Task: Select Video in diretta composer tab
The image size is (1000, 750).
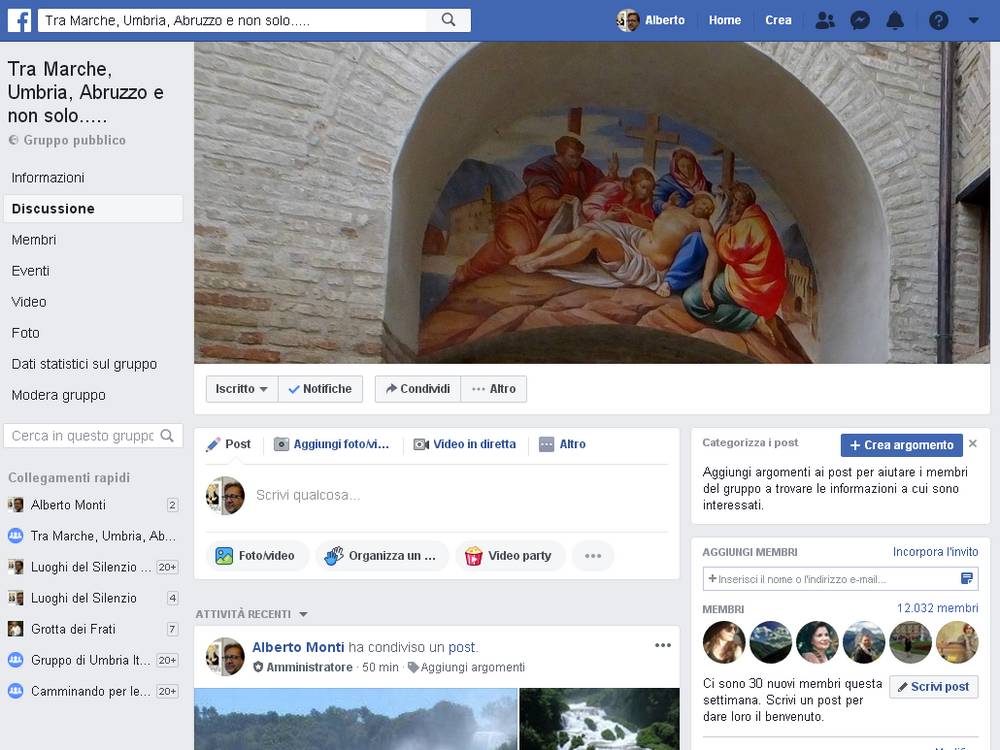Action: [x=465, y=445]
